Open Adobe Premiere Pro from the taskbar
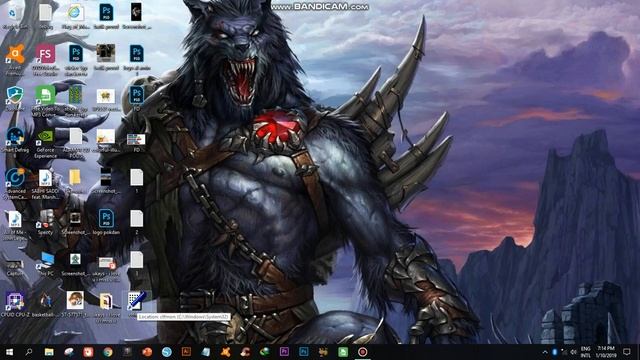Screen dimensions: 640x360 284,352
